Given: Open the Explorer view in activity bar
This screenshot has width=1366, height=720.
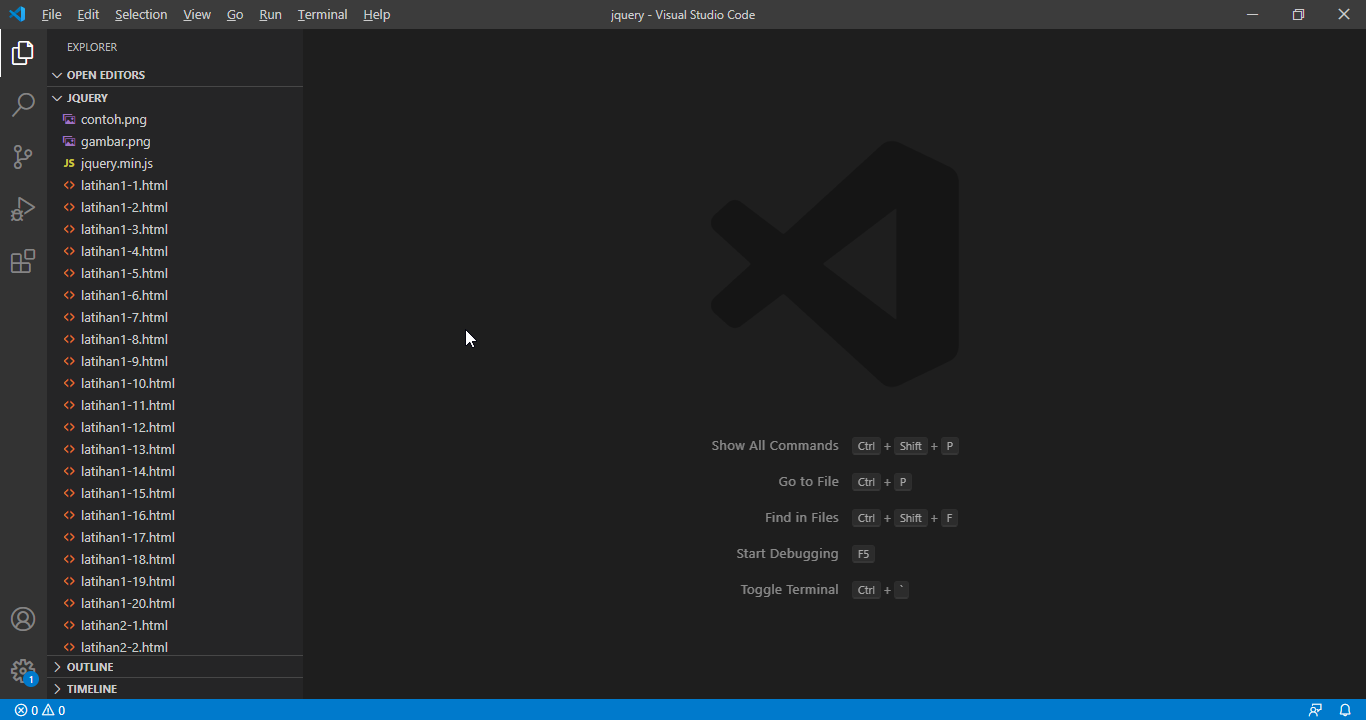Looking at the screenshot, I should pos(23,53).
